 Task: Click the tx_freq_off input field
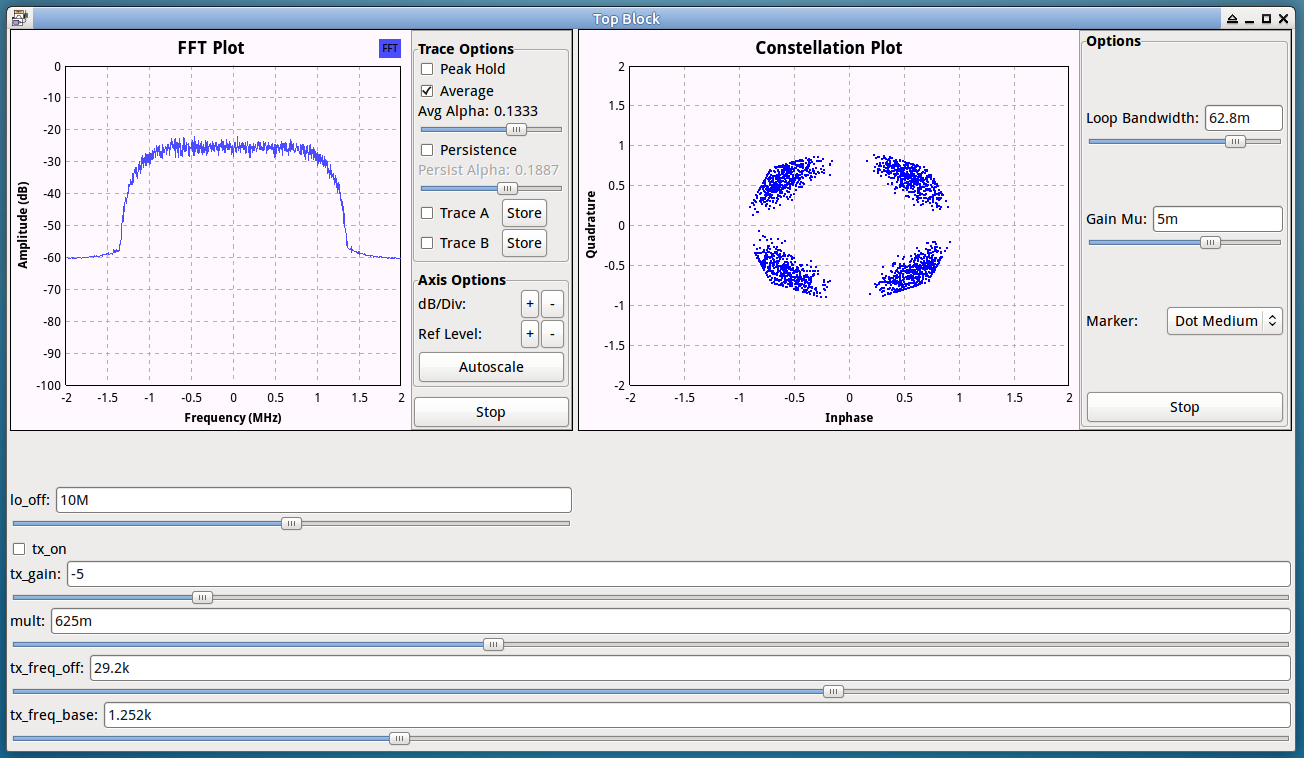(690, 667)
